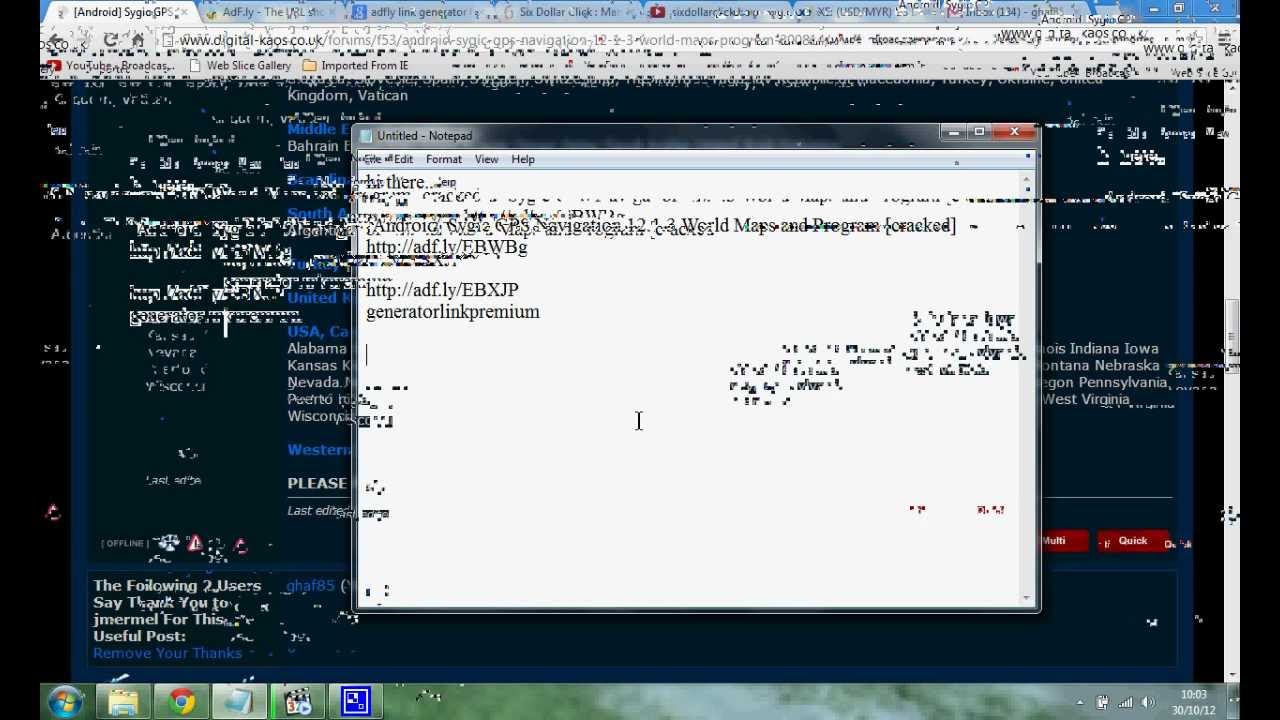This screenshot has height=720, width=1280.
Task: Click the PLEASE text in forum post
Action: 317,483
